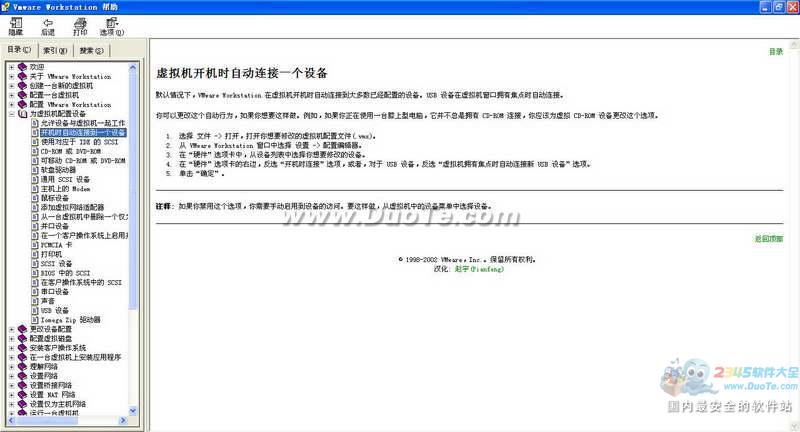Expand the 安装客户操作系统 node

click(12, 348)
